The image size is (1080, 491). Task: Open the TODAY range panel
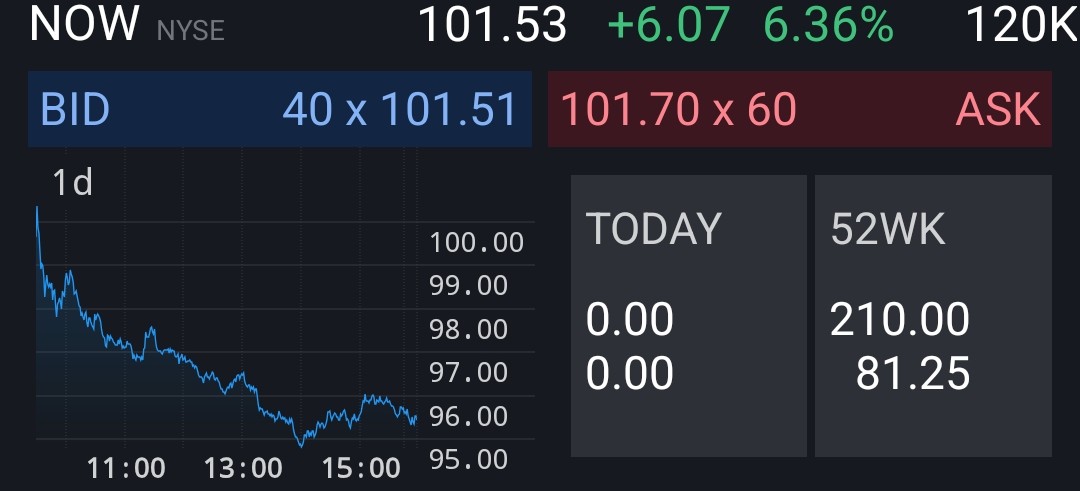[x=689, y=315]
